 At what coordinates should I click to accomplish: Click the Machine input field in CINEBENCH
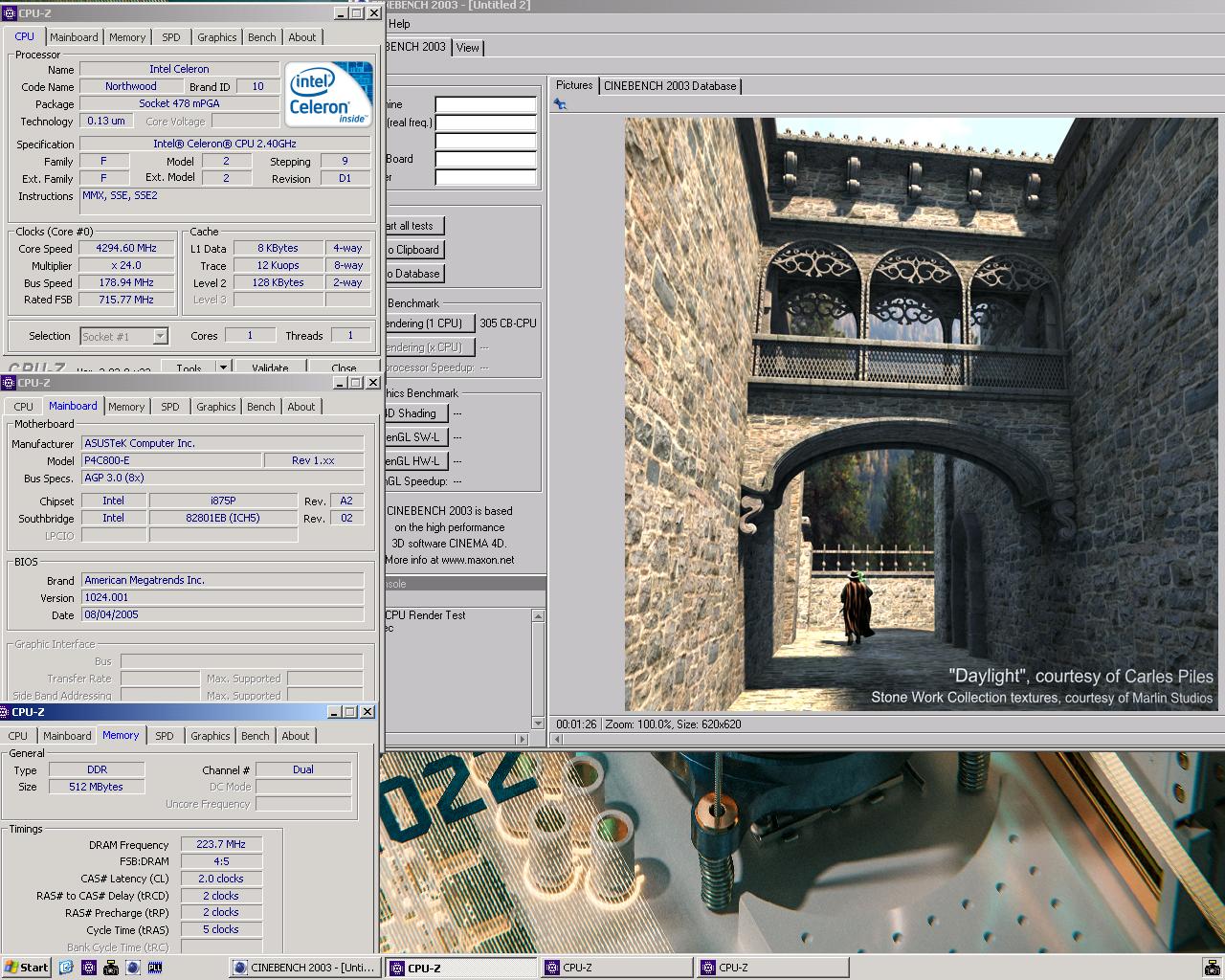click(x=485, y=104)
